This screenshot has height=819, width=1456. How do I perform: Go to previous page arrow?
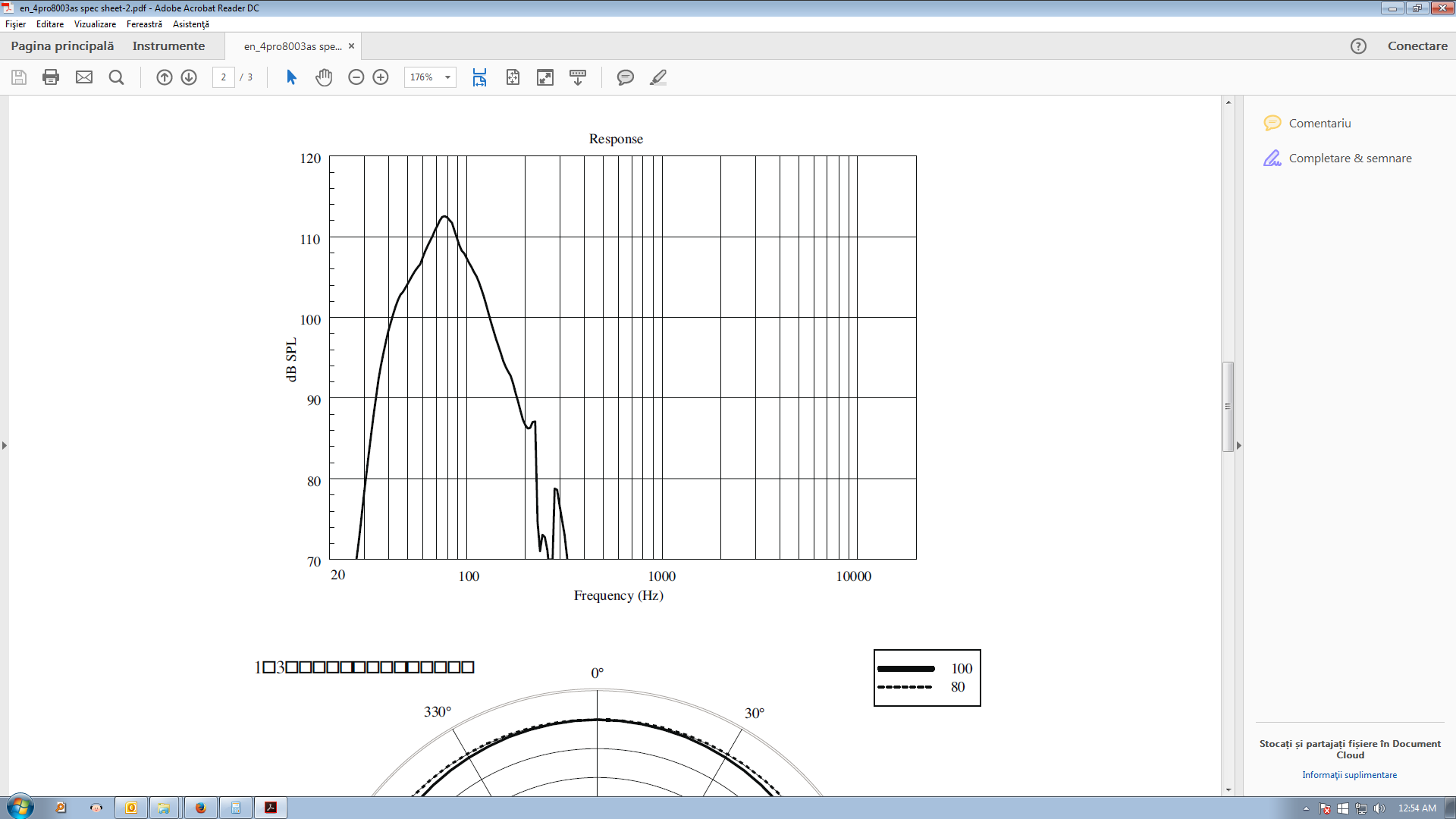pyautogui.click(x=165, y=77)
